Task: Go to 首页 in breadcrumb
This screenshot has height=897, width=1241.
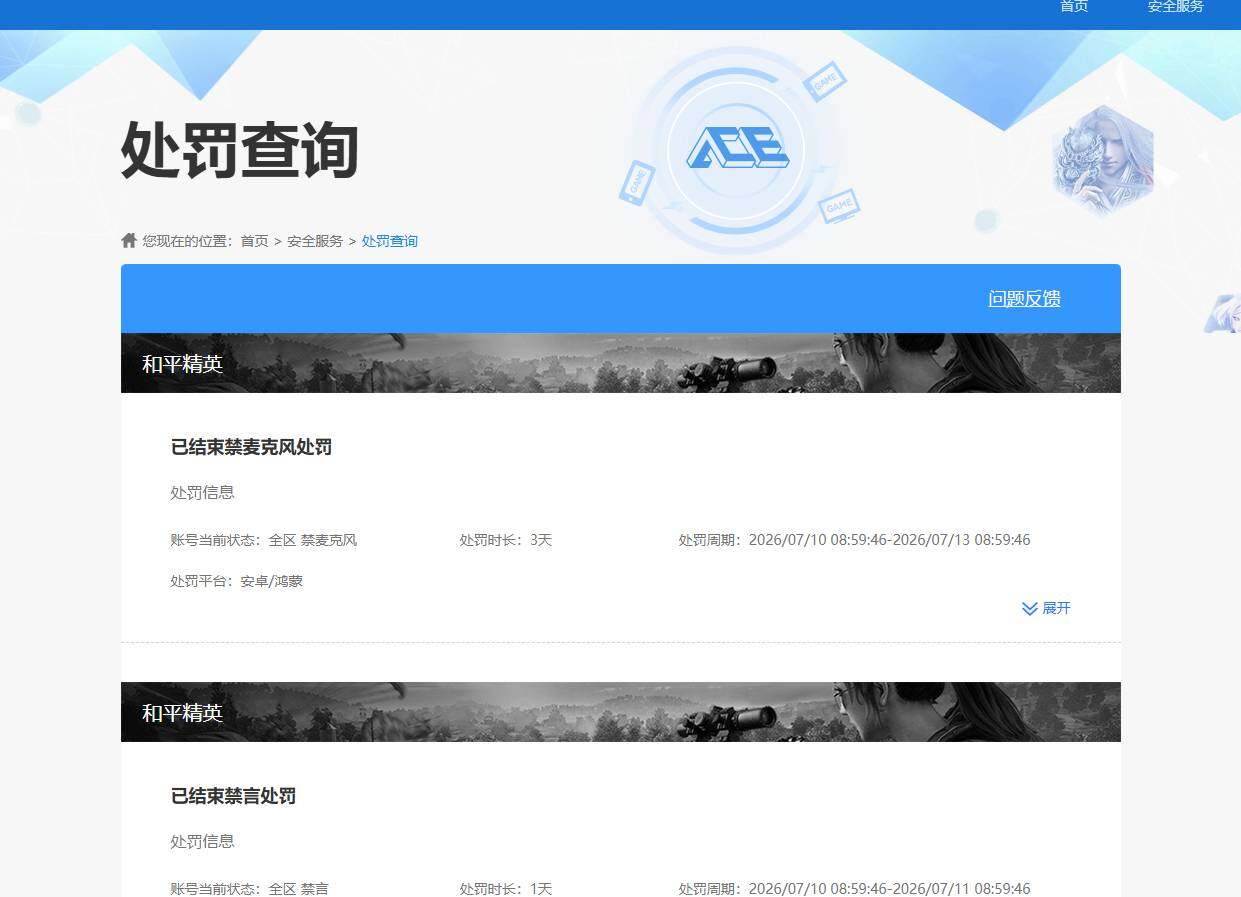Action: click(254, 241)
